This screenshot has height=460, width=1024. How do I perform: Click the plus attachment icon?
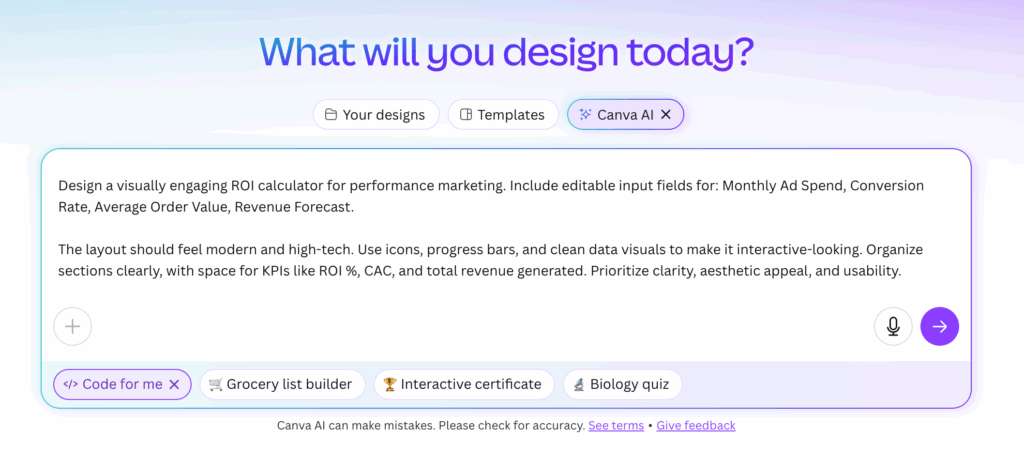point(72,326)
